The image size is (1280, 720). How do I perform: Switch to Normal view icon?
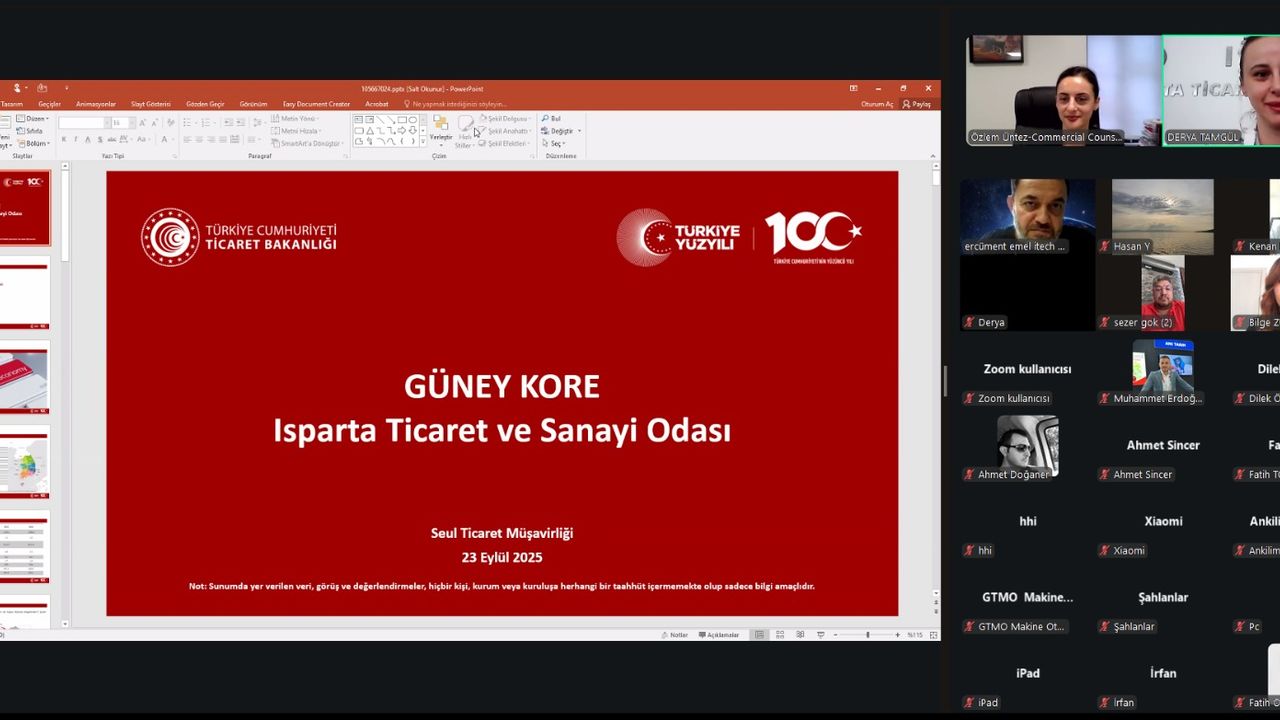tap(759, 635)
